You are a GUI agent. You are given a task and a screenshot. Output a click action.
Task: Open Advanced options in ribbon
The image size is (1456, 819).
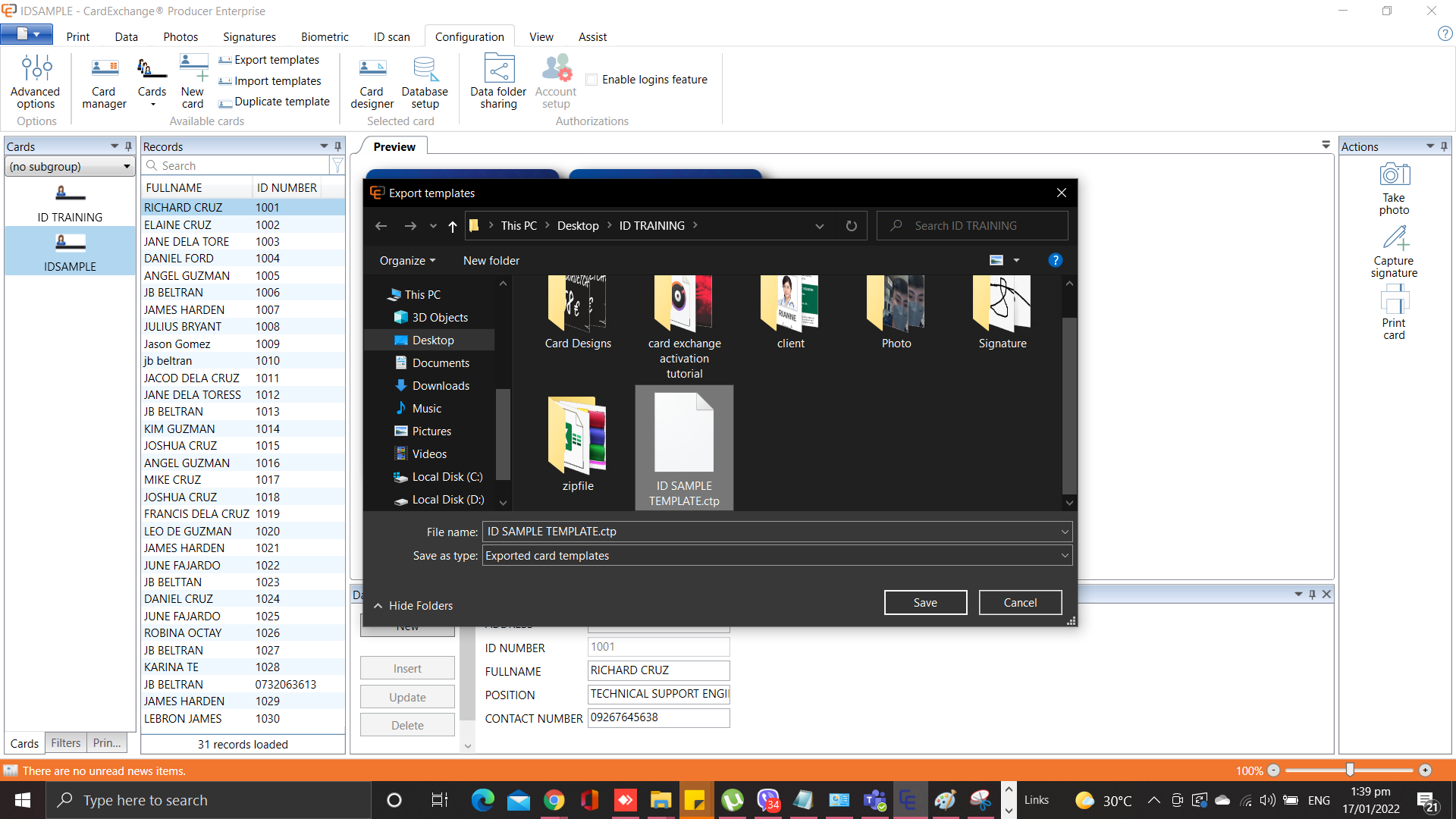[36, 81]
